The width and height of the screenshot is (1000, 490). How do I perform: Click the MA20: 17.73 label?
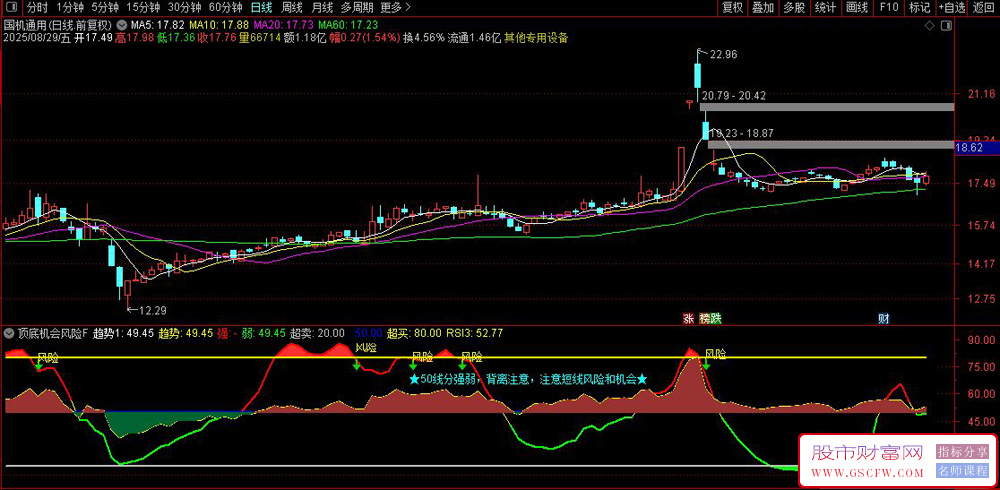click(x=283, y=25)
